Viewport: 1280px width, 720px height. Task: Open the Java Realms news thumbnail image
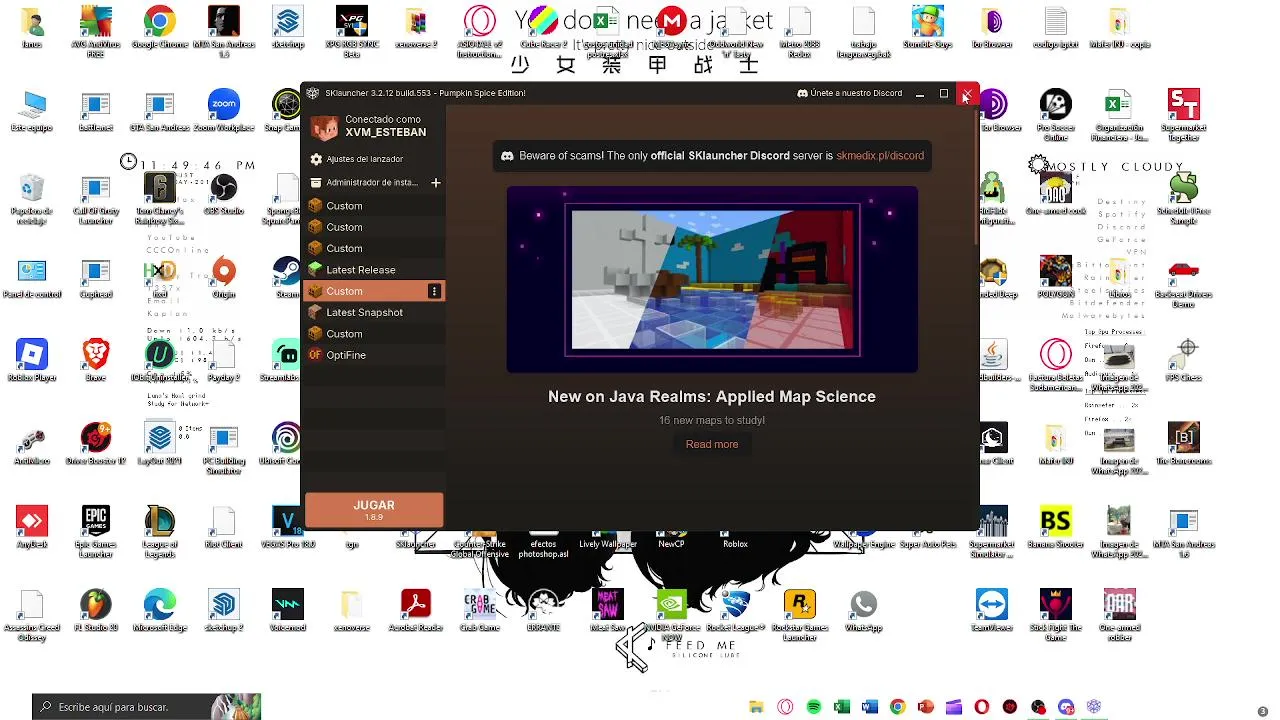712,279
